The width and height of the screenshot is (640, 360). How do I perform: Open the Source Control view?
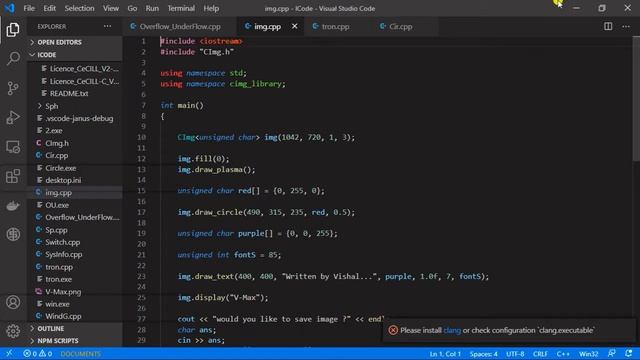click(x=13, y=88)
